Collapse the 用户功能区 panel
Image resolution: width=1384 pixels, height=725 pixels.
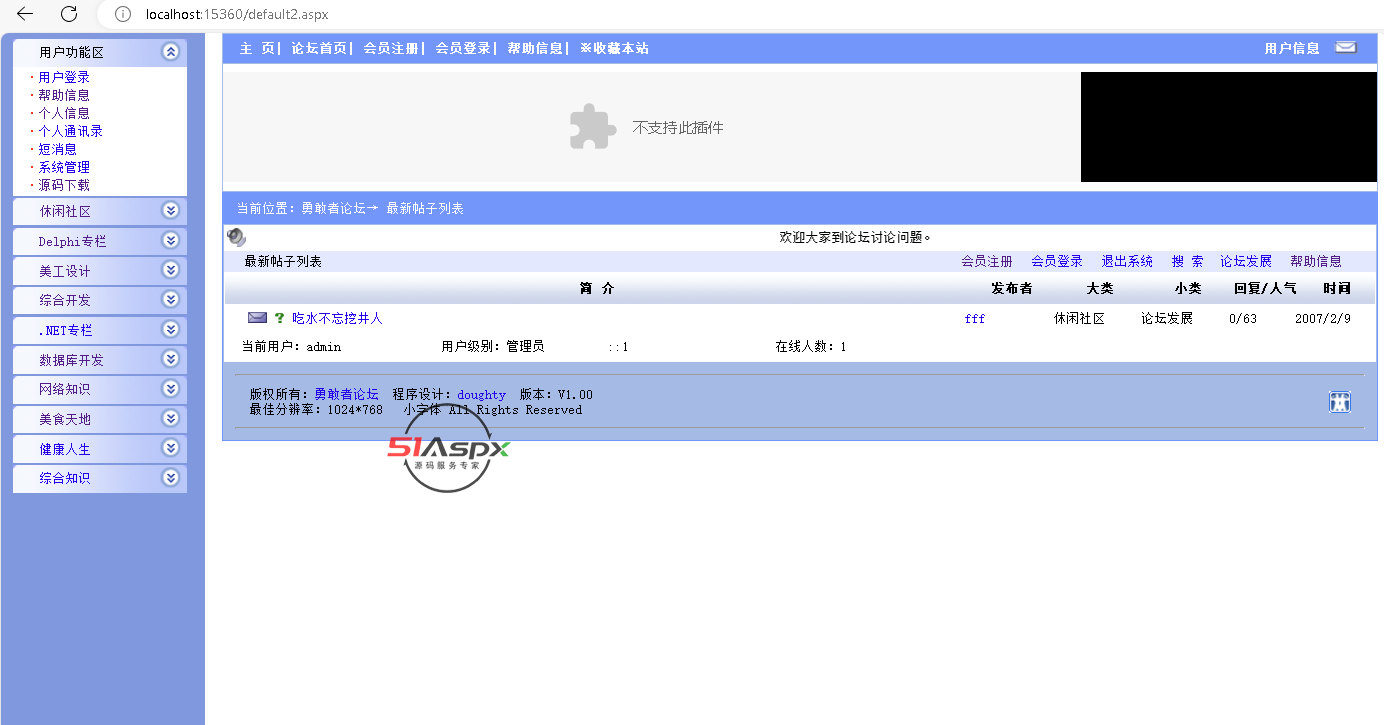[171, 52]
